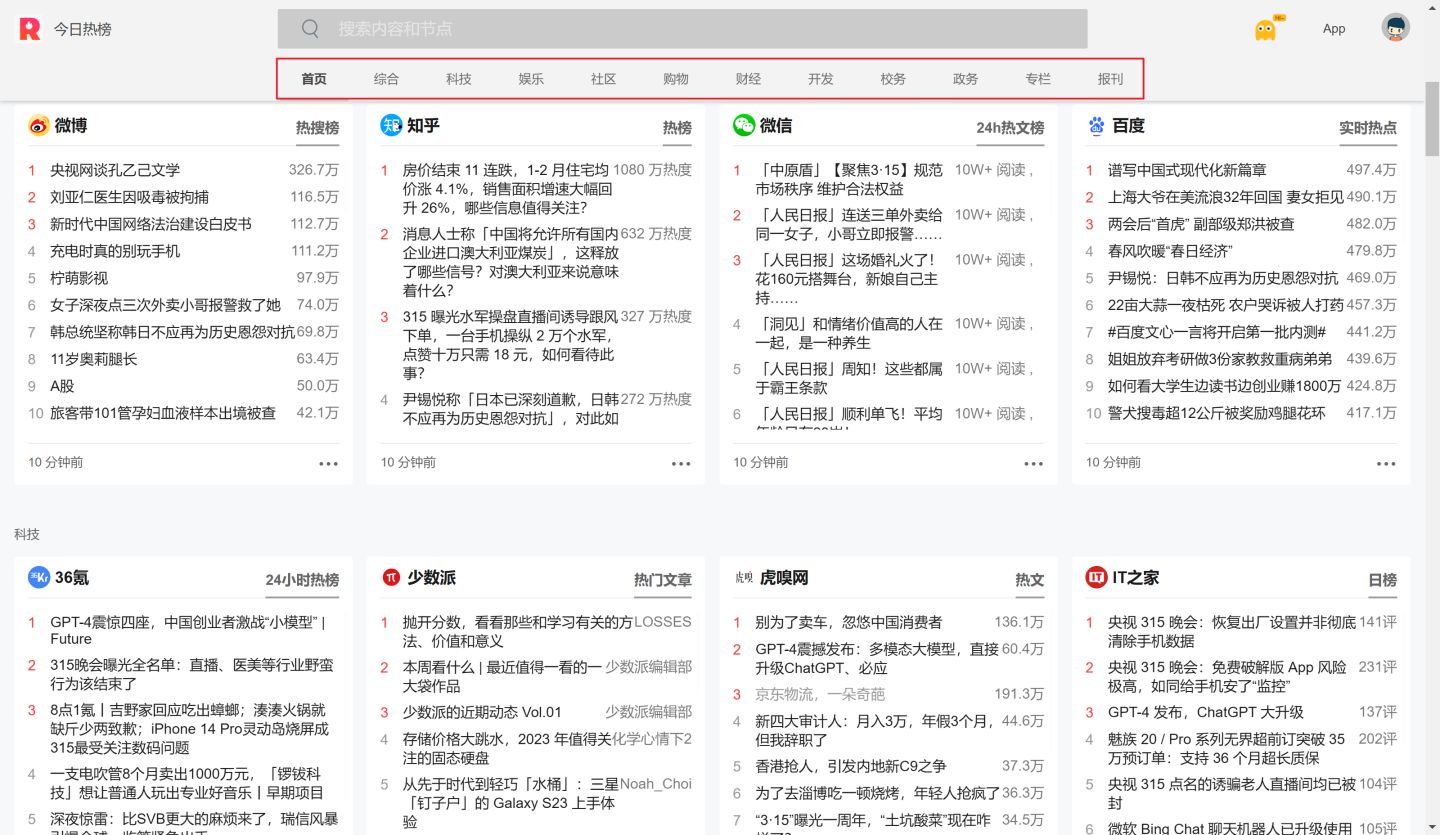Click the 微信 icon beside 24h热文榜
1440x835 pixels.
[742, 125]
